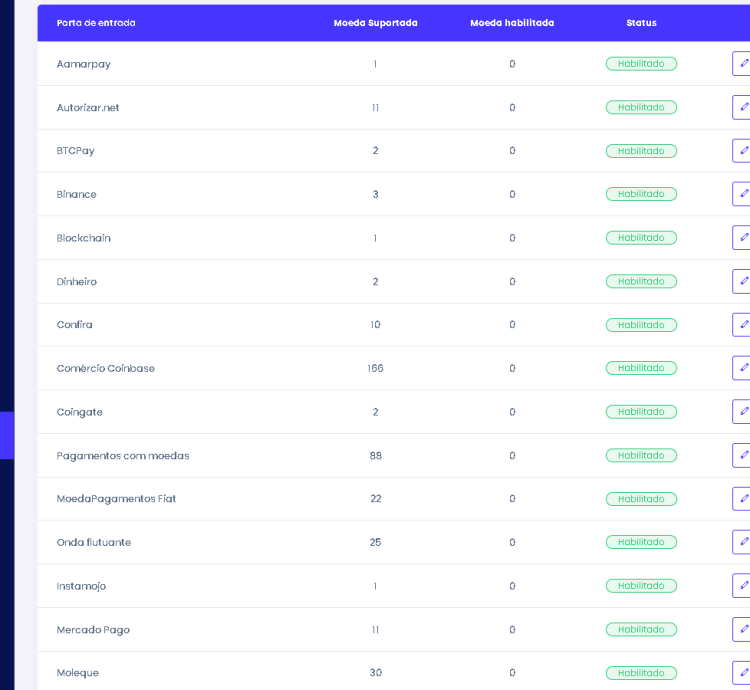Edit the Binance gateway entry
750x690 pixels.
(x=742, y=194)
